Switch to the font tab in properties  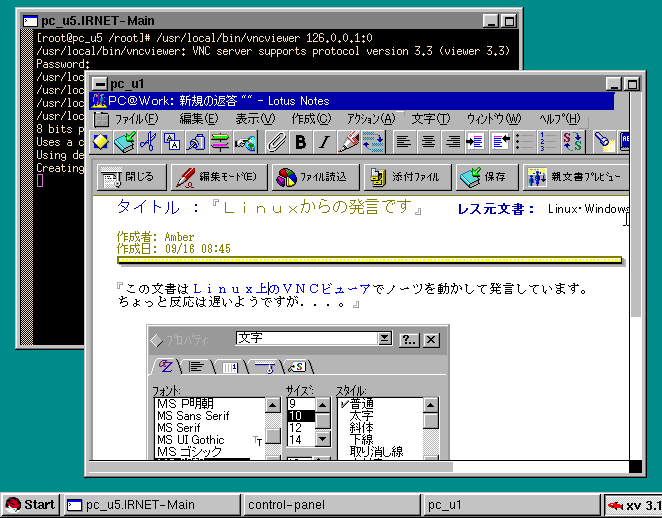(x=166, y=366)
